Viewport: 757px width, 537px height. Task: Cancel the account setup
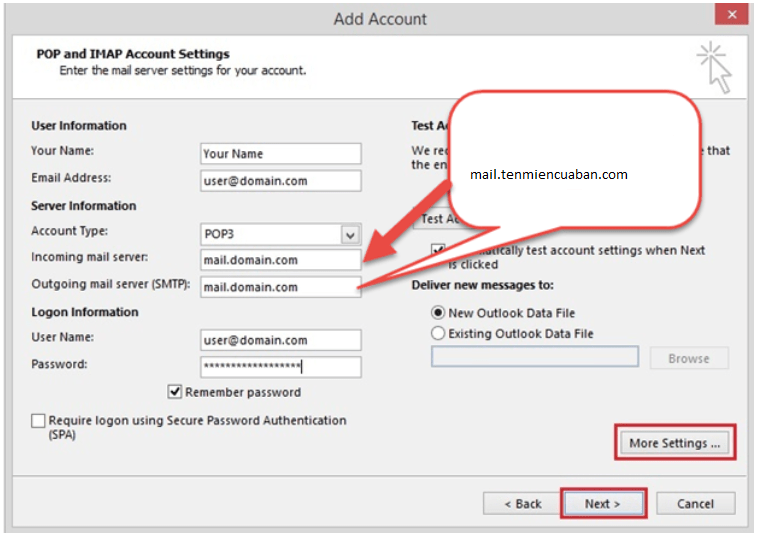pos(693,503)
